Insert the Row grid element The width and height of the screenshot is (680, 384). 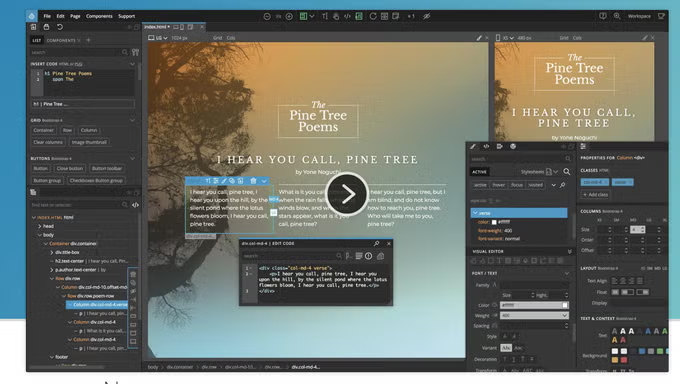click(67, 130)
